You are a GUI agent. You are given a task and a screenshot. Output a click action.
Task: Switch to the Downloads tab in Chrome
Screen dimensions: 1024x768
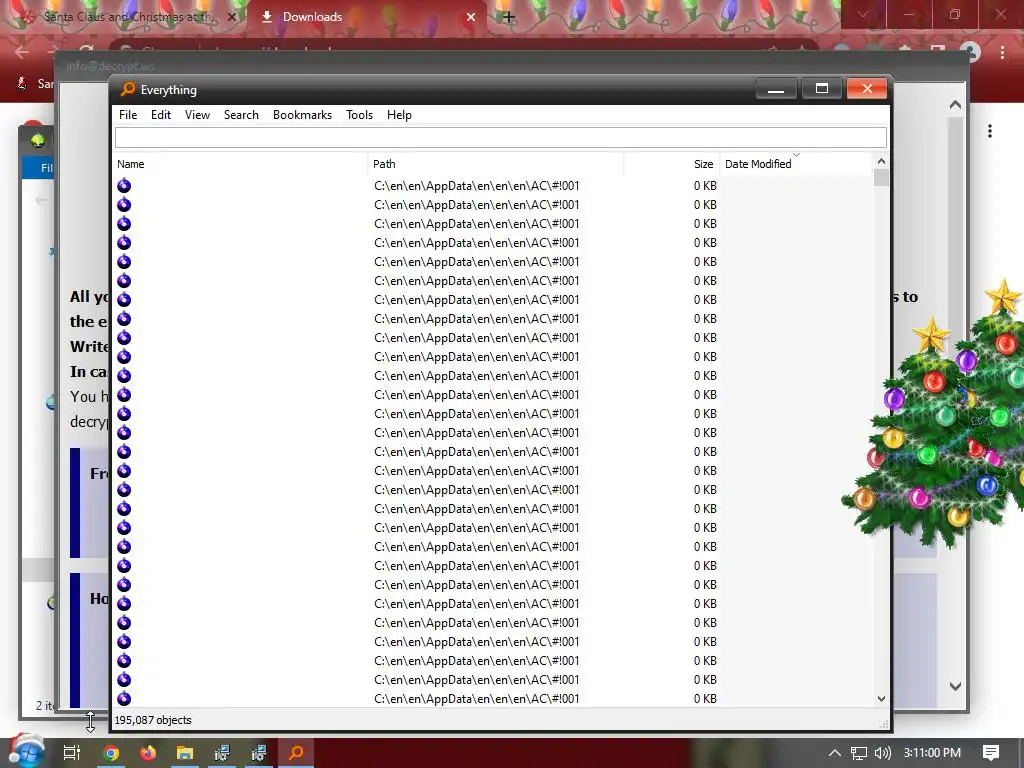tap(367, 17)
